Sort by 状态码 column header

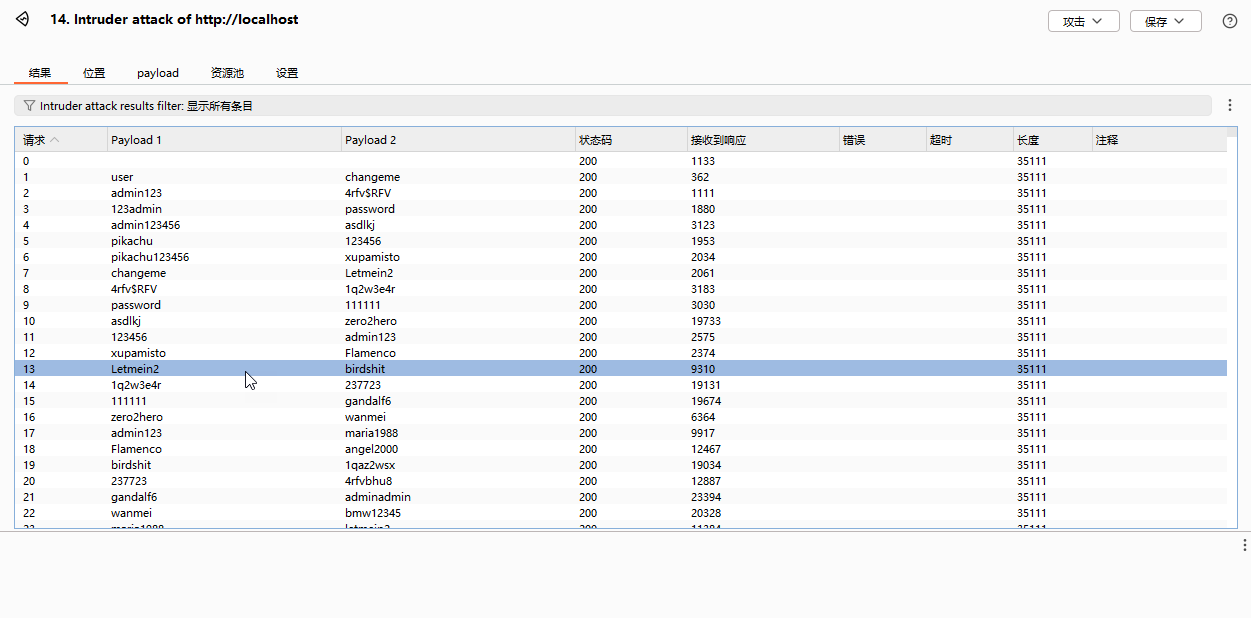pyautogui.click(x=595, y=140)
